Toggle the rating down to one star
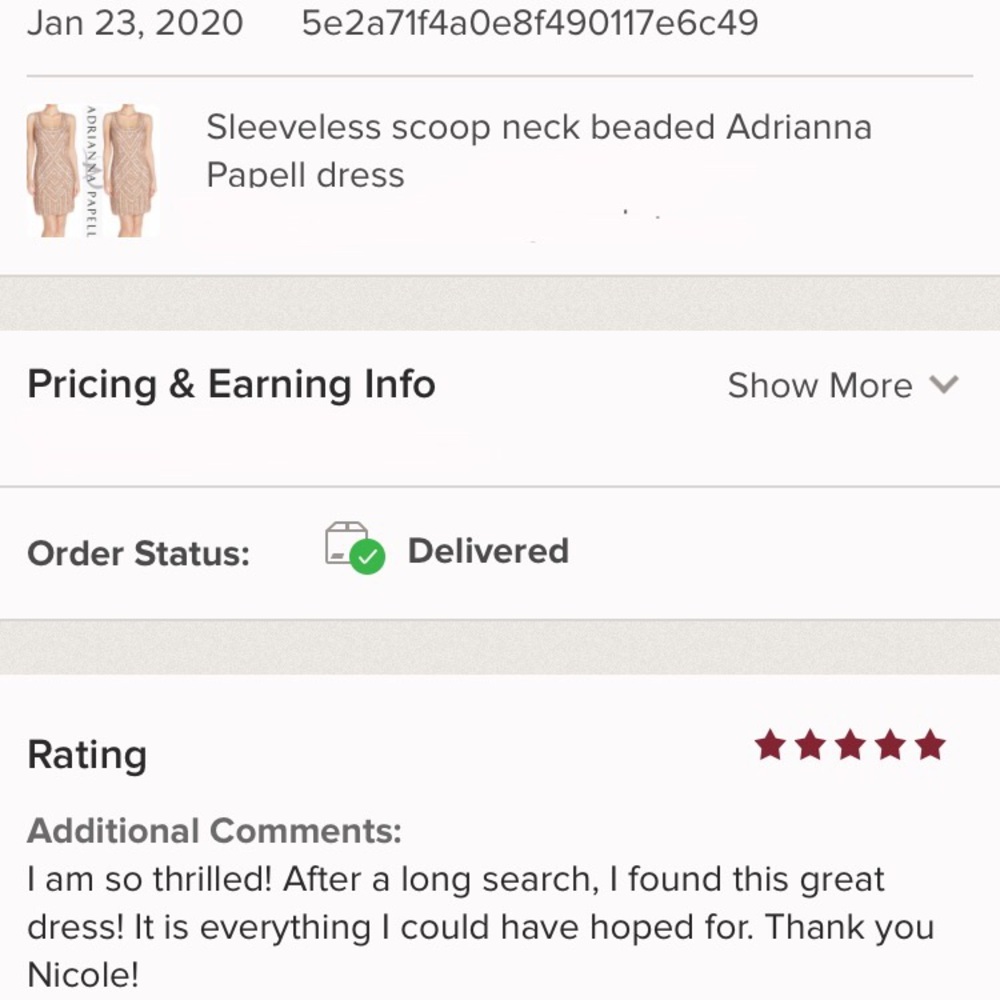Screen dimensions: 1000x1000 click(770, 745)
